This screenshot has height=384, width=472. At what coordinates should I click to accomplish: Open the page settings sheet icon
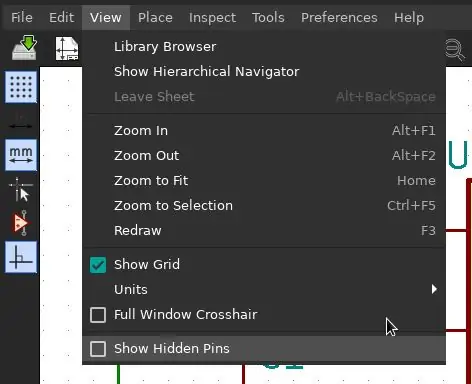(67, 49)
